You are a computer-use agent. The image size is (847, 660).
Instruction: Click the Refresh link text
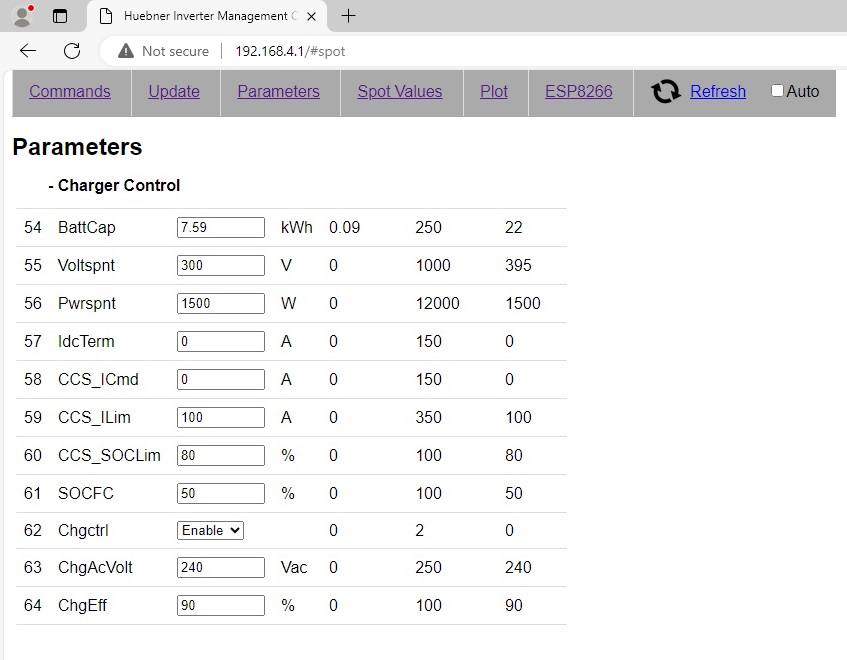tap(717, 92)
